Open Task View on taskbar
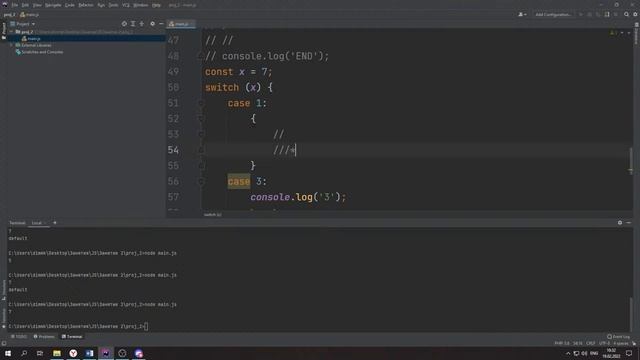Viewport: 640px width, 360px height. point(40,353)
